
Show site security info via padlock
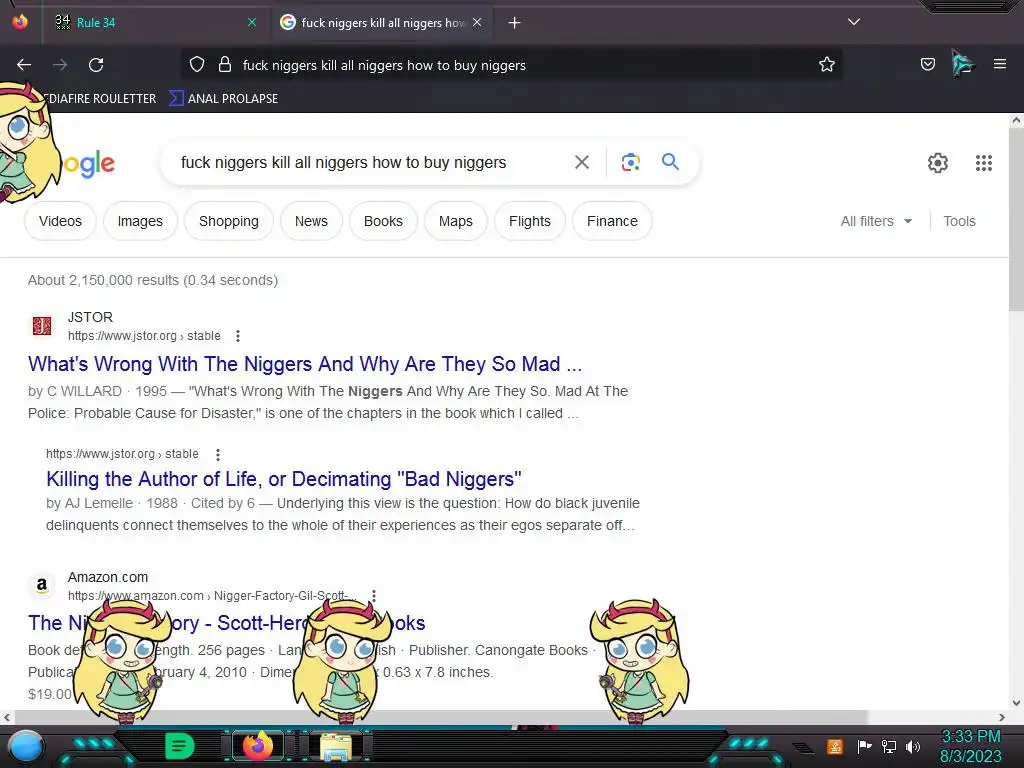[x=225, y=65]
